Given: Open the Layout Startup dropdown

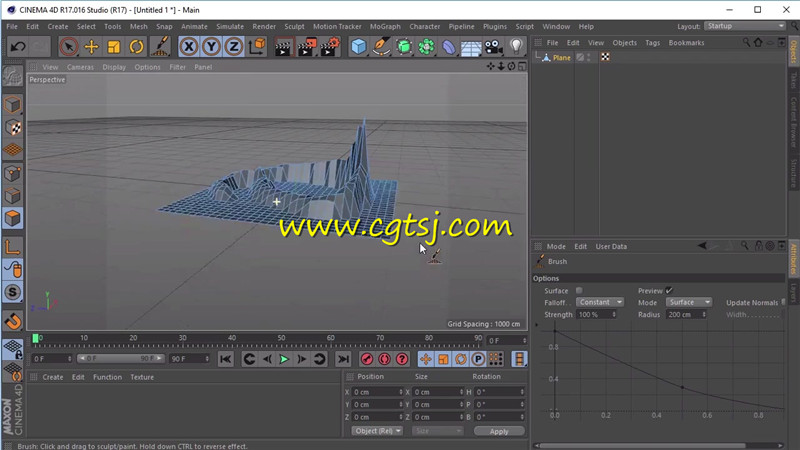Looking at the screenshot, I should [x=744, y=26].
